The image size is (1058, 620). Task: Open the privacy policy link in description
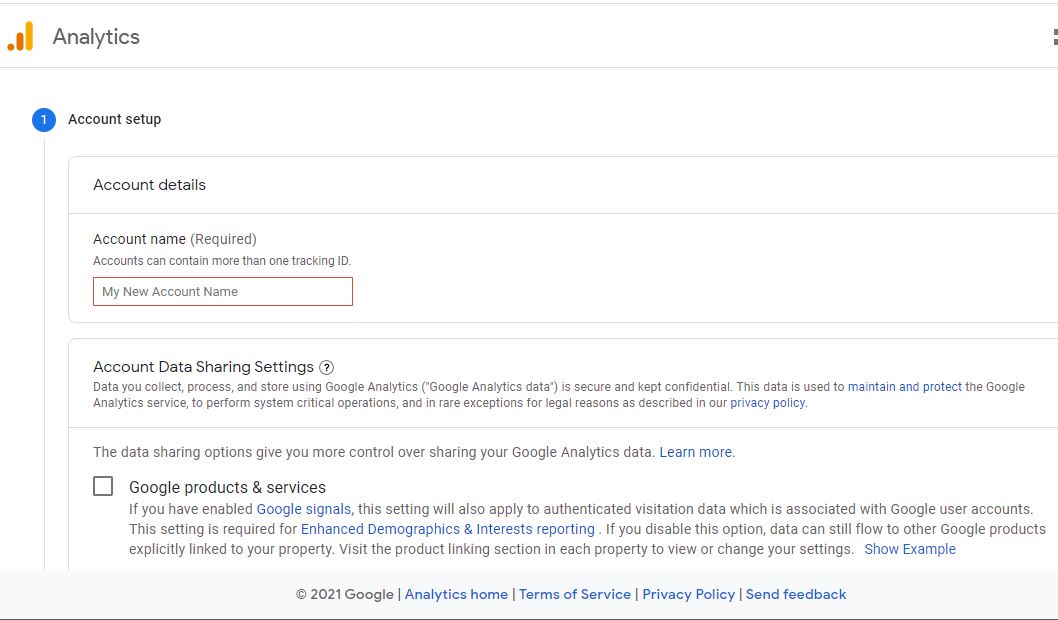[x=767, y=403]
